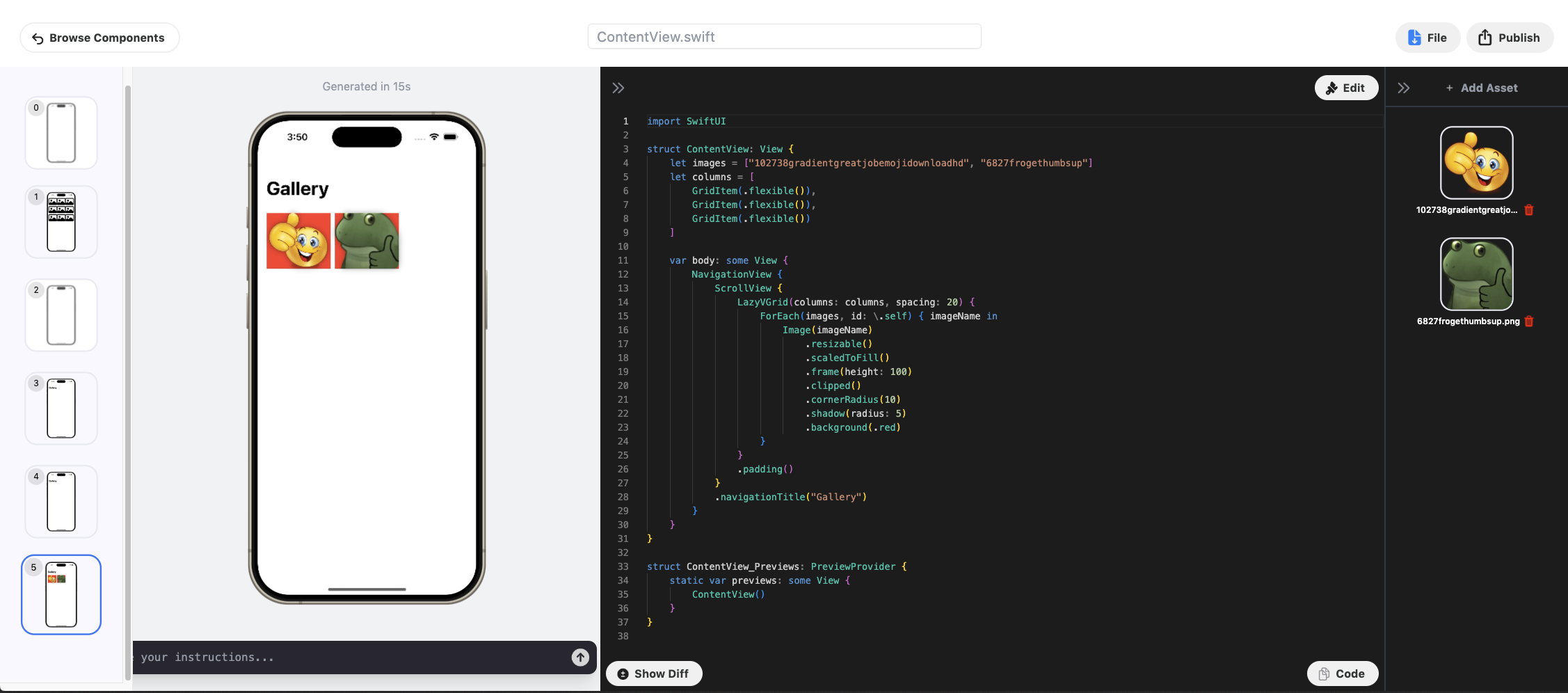Screen dimensions: 1568x693
Task: Click the send instructions arrow icon
Action: click(580, 657)
